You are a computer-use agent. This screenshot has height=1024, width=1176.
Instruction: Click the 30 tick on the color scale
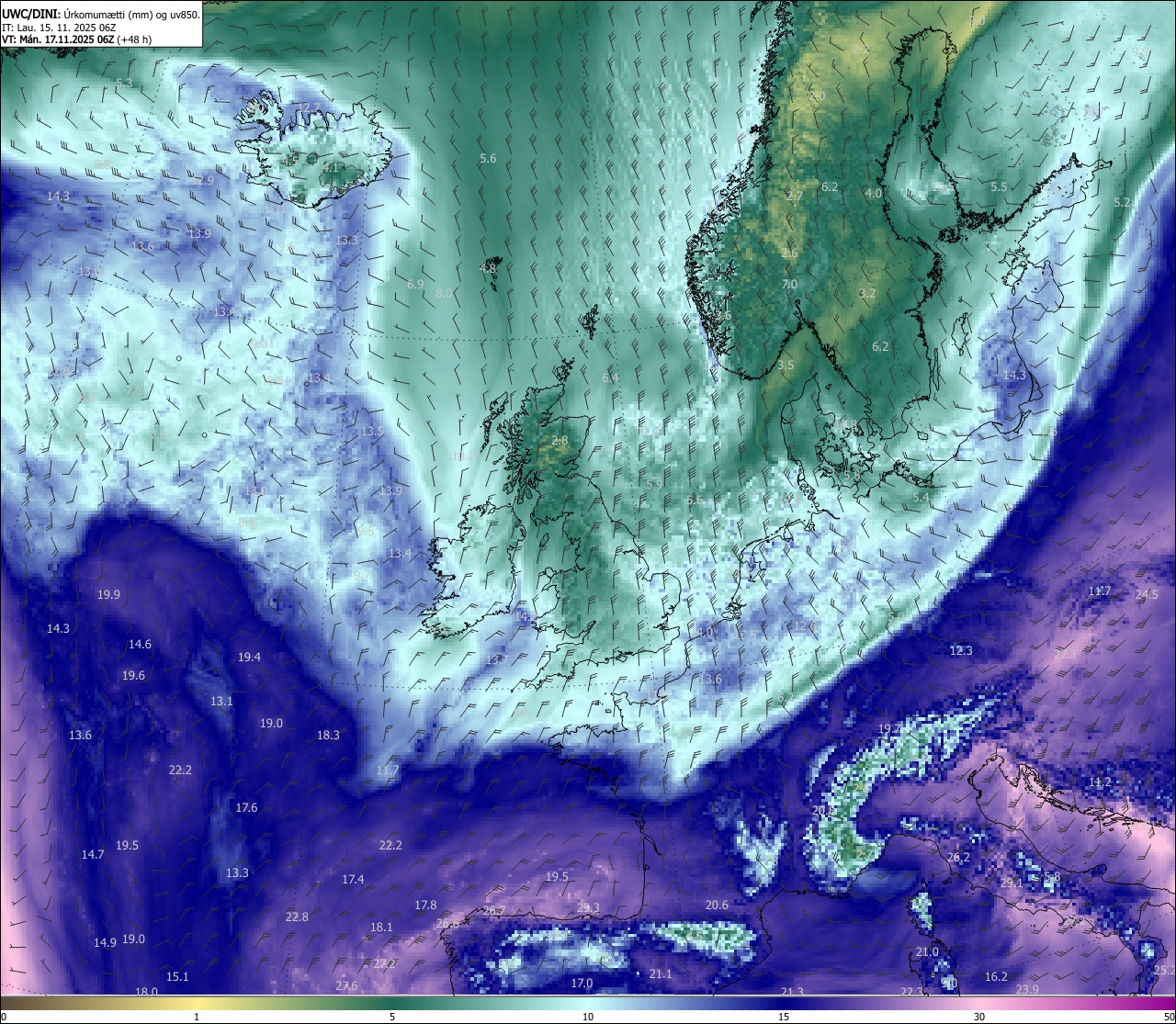[x=979, y=1017]
